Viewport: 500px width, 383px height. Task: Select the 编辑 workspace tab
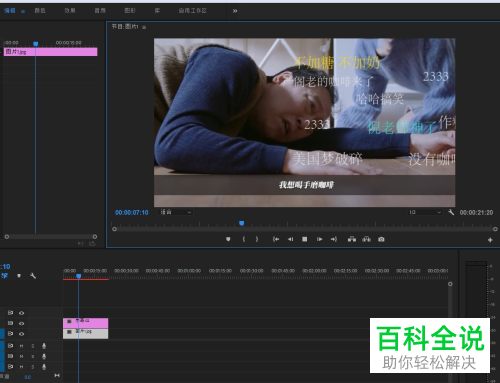click(x=10, y=11)
